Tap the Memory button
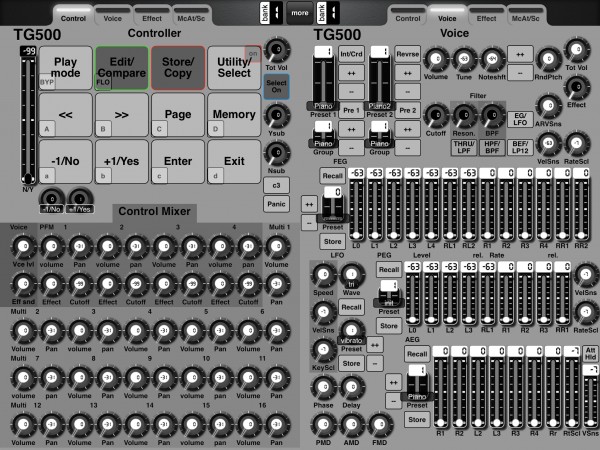The width and height of the screenshot is (600, 450). [234, 115]
